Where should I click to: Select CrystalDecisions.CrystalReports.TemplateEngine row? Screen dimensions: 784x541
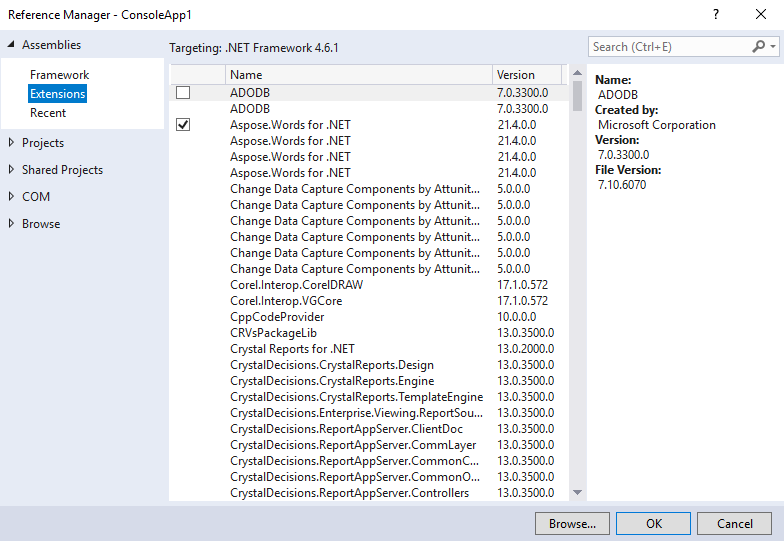368,396
